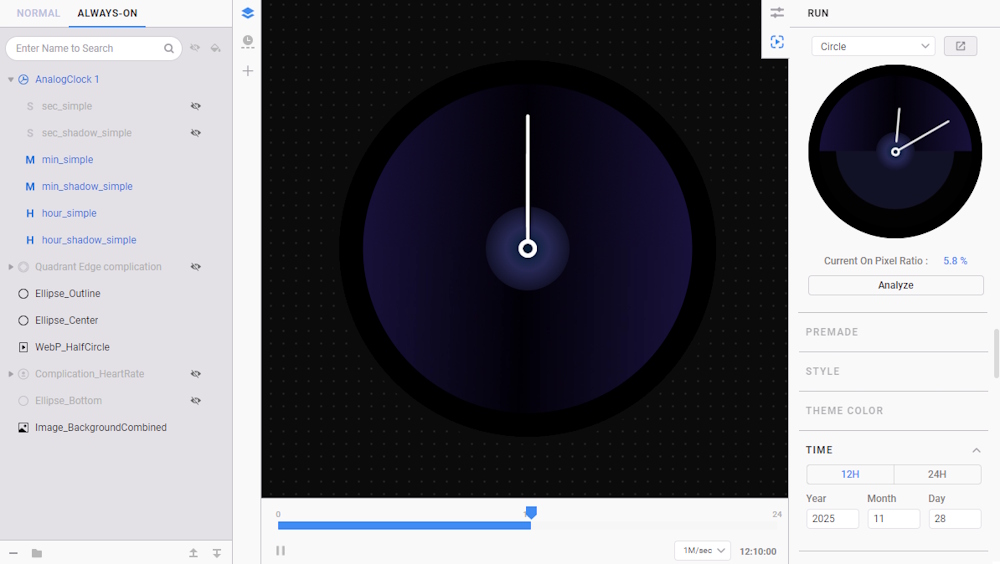
Task: Open the 1M/sec speed dropdown
Action: coord(702,551)
